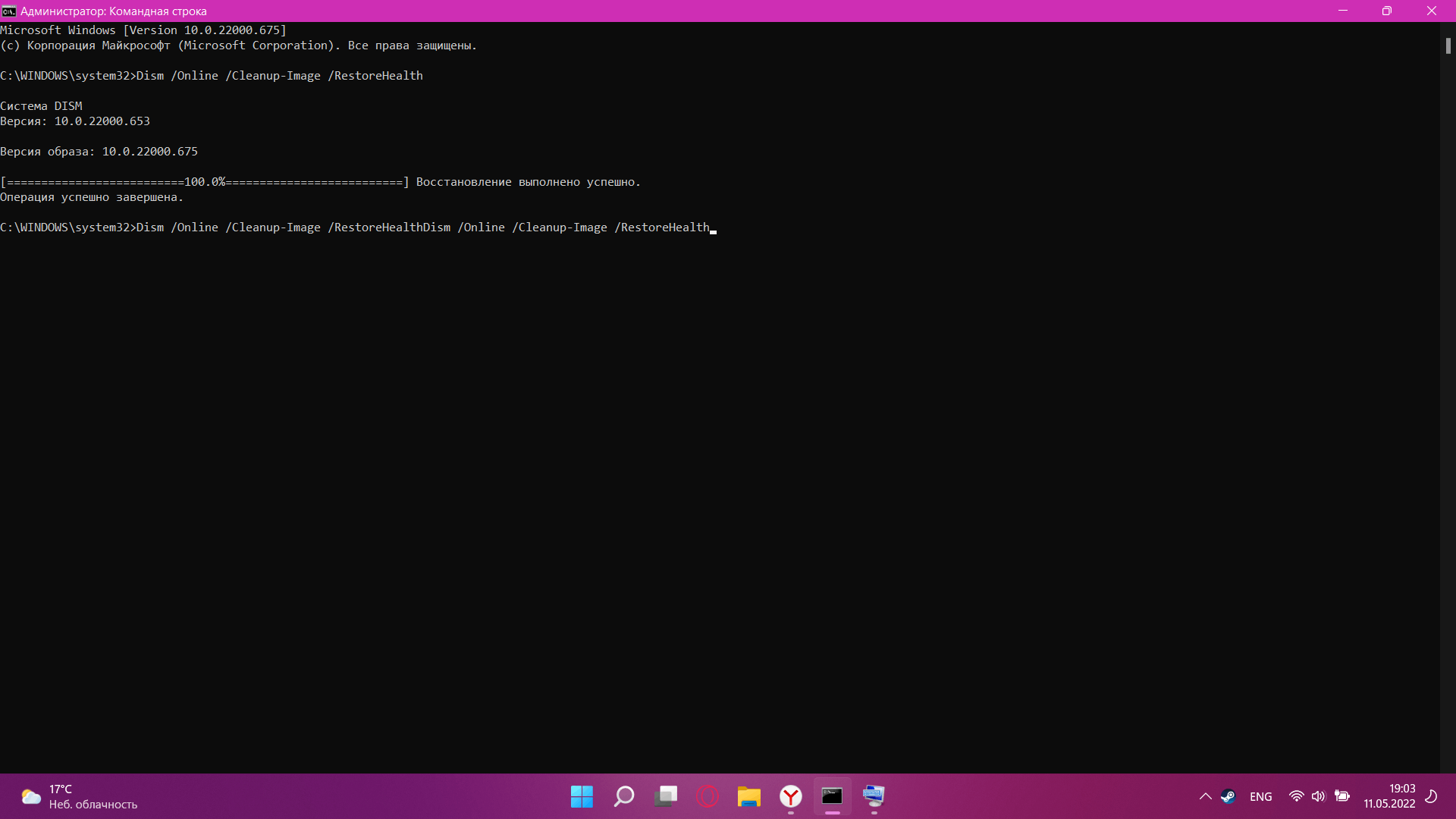Open Steam tray icon
This screenshot has width=1456, height=819.
coord(1228,796)
